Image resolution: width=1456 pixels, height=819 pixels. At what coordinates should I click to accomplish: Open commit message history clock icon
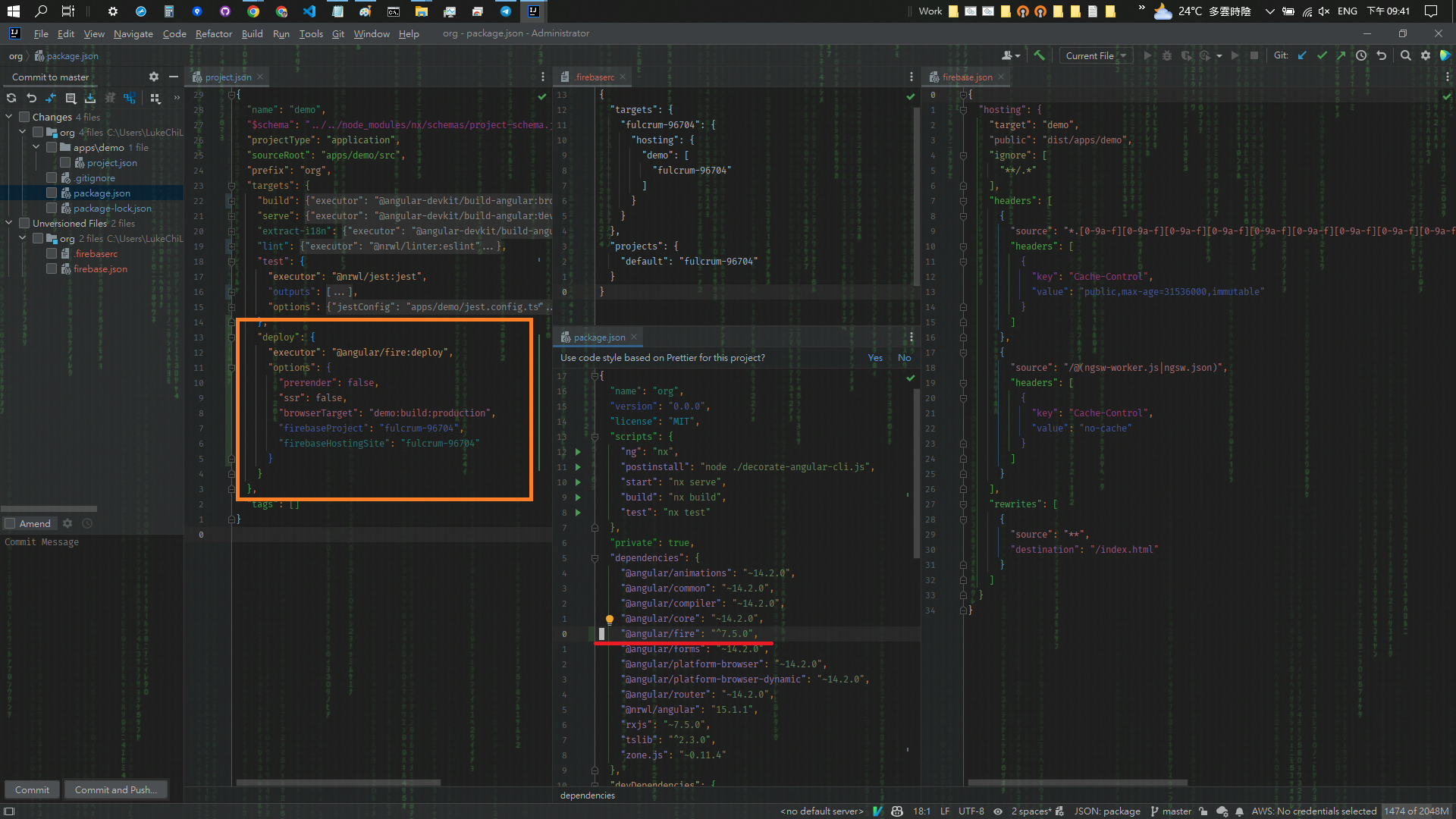87,523
